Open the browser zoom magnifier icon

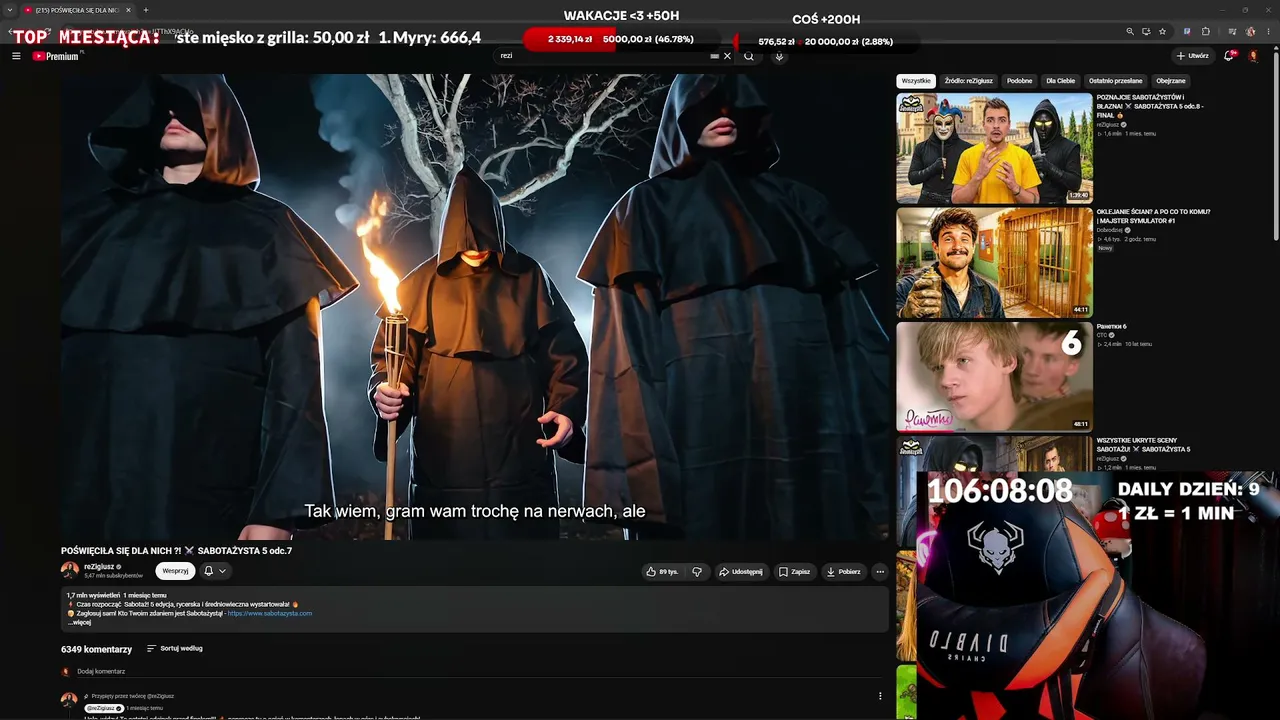click(1130, 32)
